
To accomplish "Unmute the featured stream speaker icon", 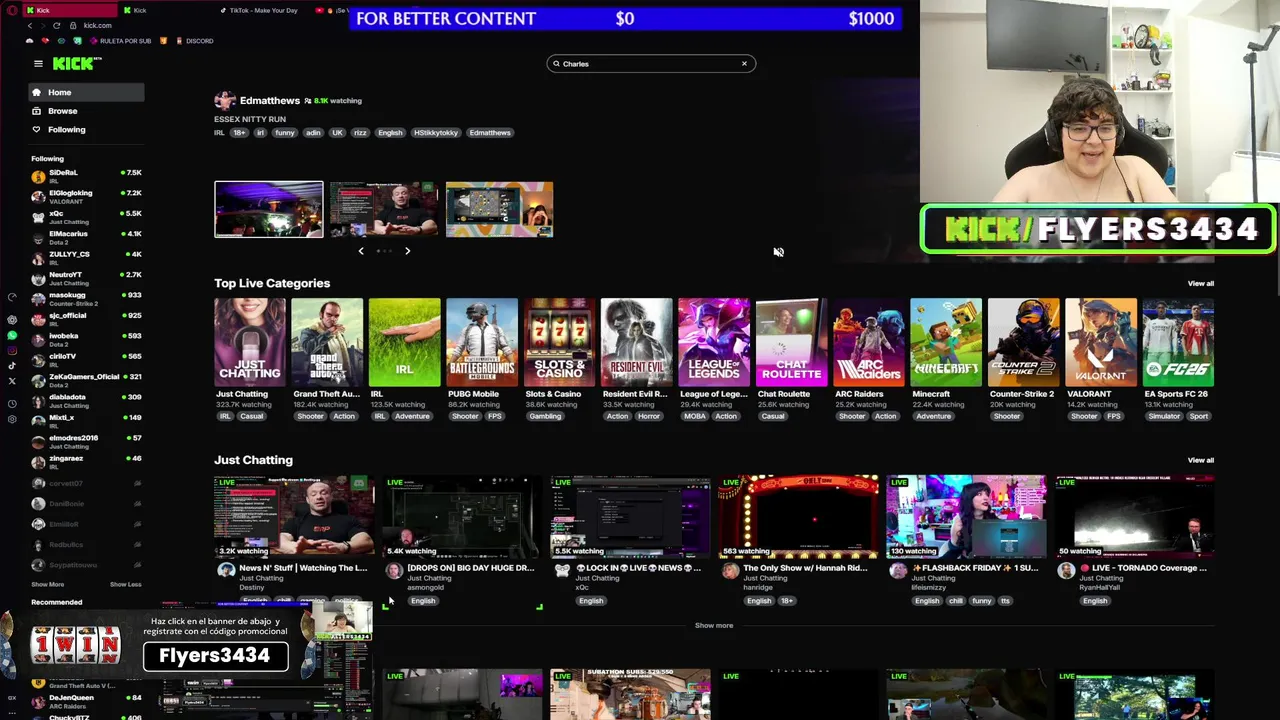I will tap(778, 252).
